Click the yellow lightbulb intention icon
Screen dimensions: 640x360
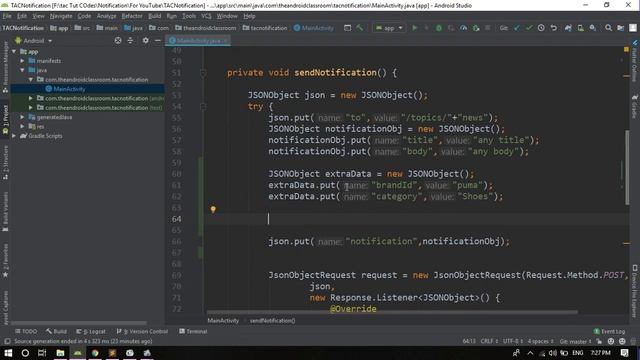coord(213,209)
